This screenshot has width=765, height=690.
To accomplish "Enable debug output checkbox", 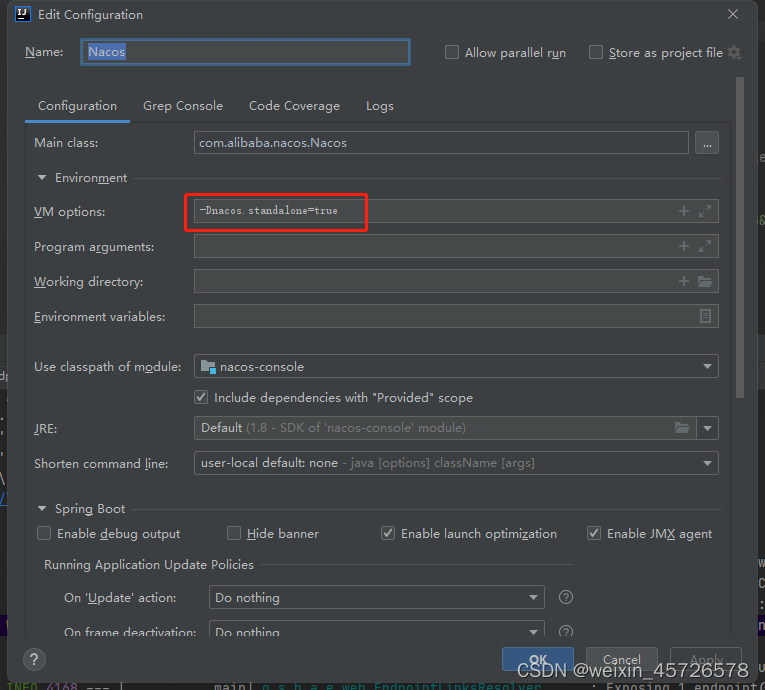I will coord(44,533).
